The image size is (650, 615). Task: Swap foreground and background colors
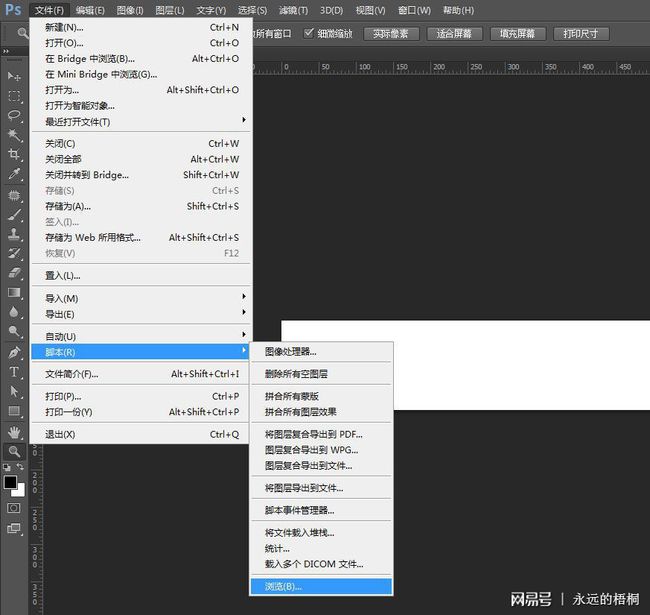tap(20, 467)
